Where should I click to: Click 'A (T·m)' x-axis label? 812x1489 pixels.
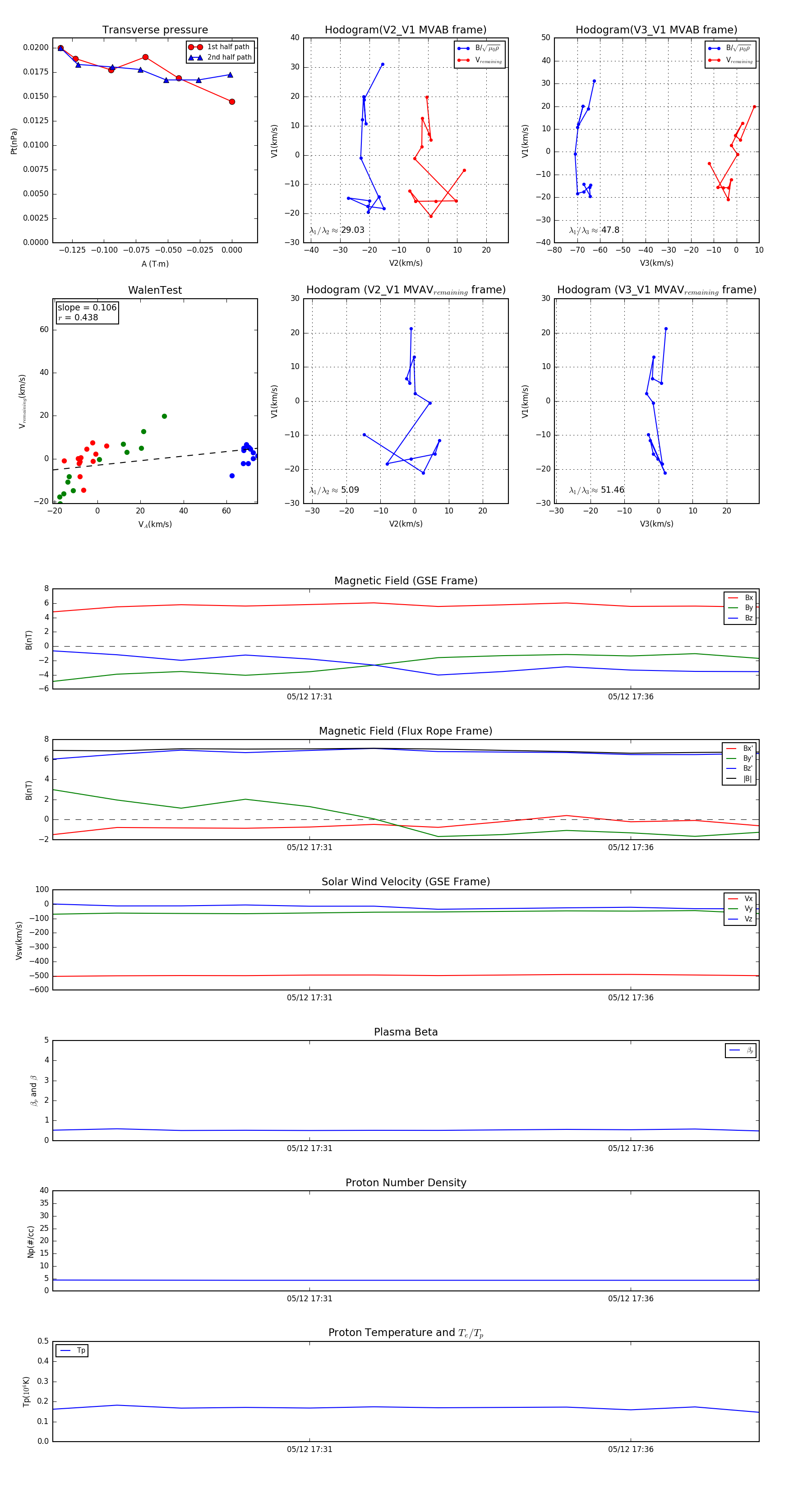point(155,264)
